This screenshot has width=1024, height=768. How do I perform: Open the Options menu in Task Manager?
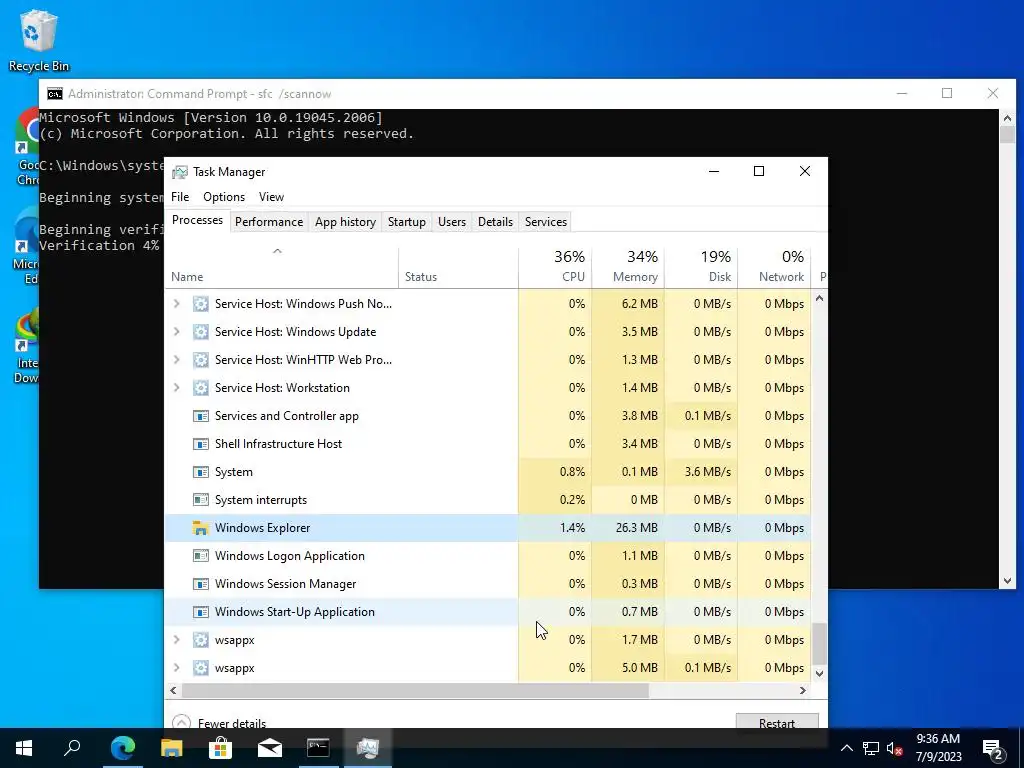pos(224,197)
